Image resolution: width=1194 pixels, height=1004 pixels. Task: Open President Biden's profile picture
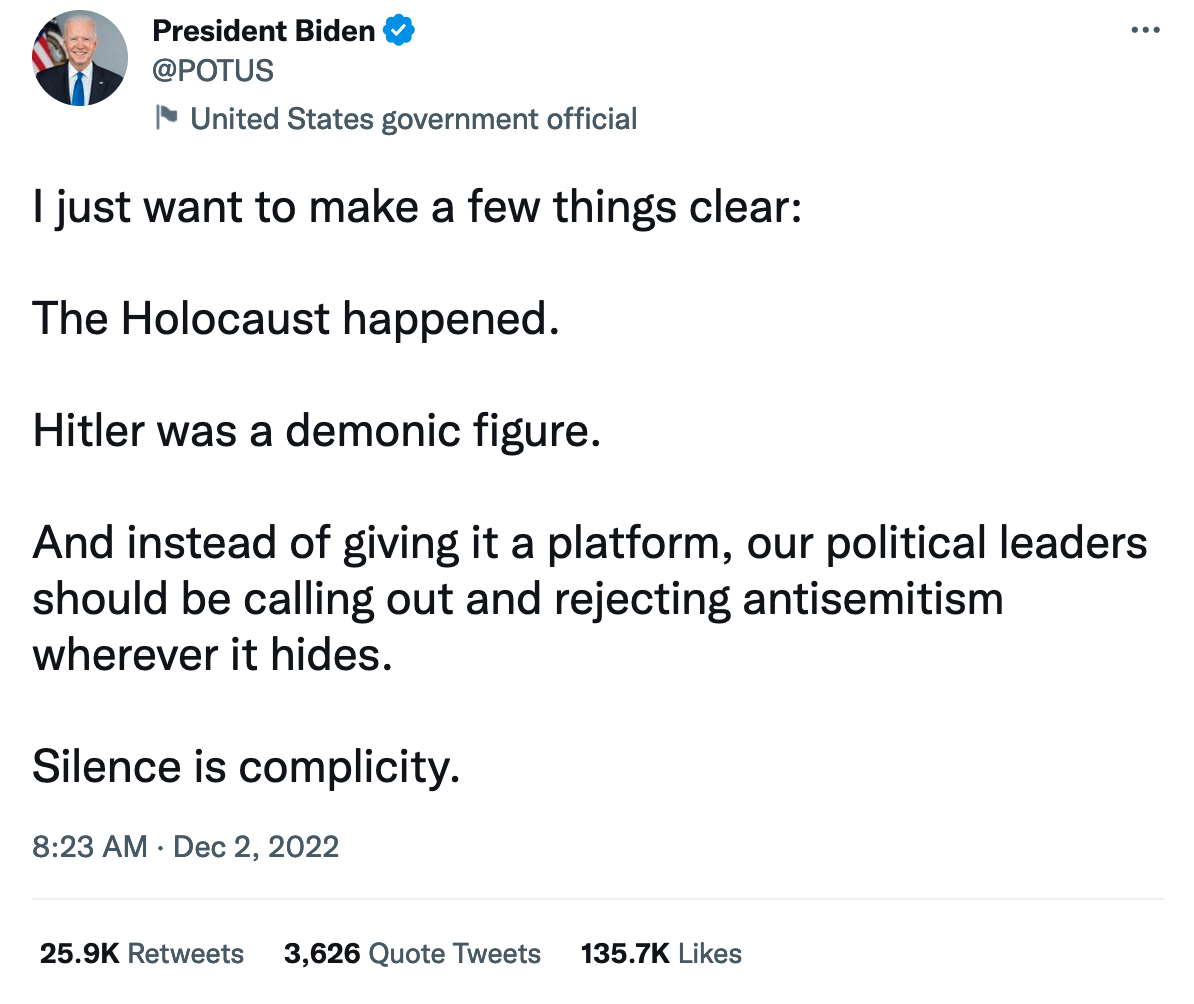point(80,59)
